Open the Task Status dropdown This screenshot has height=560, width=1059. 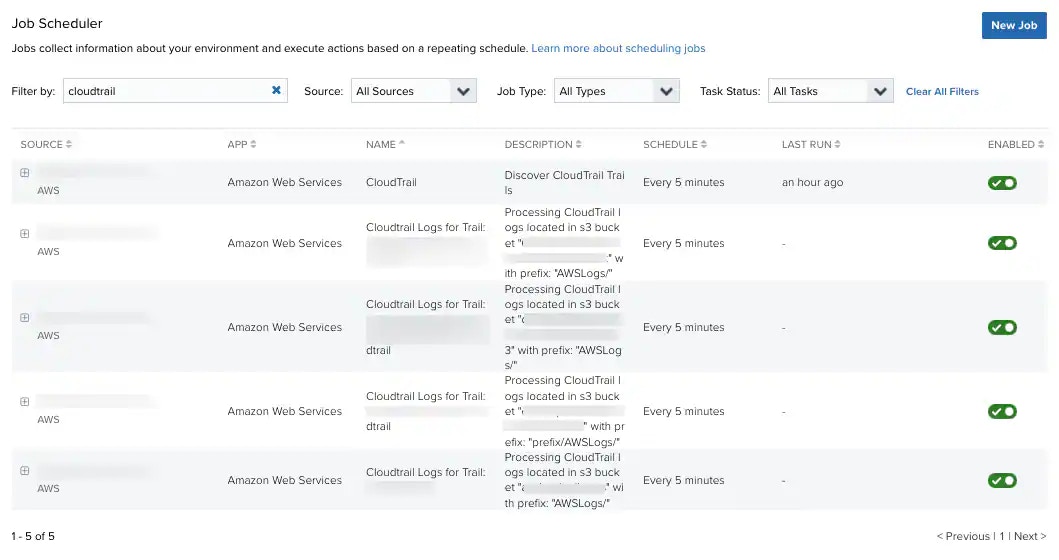[830, 91]
